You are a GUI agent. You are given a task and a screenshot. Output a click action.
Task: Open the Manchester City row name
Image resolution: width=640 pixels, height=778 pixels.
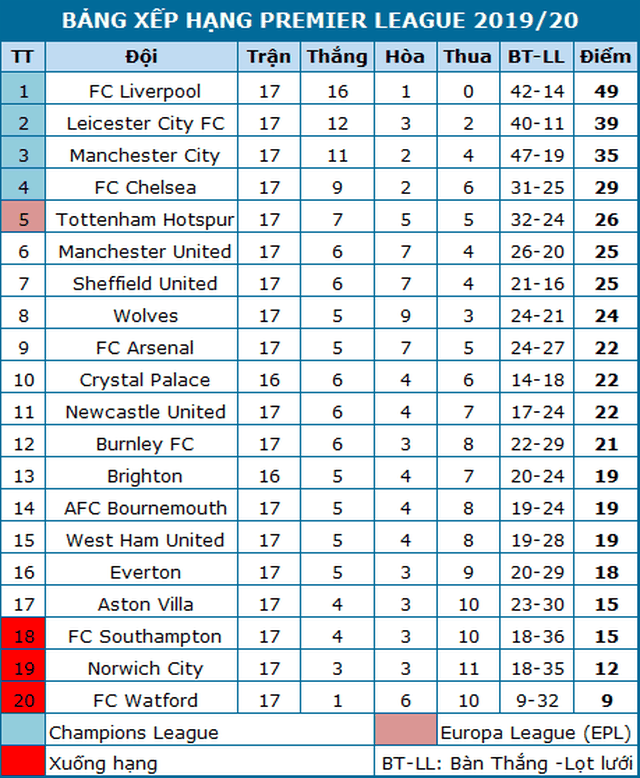(145, 155)
